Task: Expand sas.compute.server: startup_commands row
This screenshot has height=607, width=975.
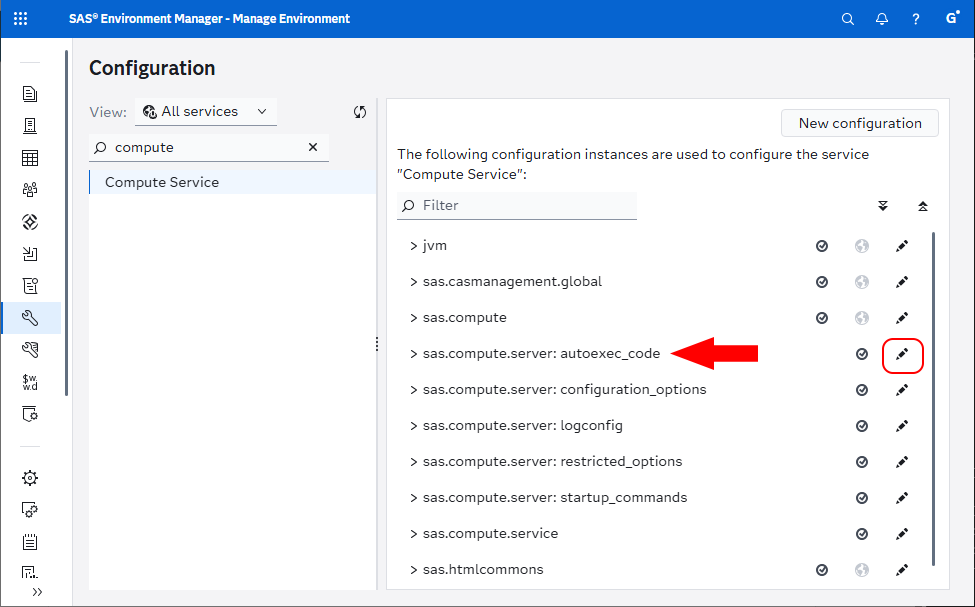Action: click(x=414, y=498)
